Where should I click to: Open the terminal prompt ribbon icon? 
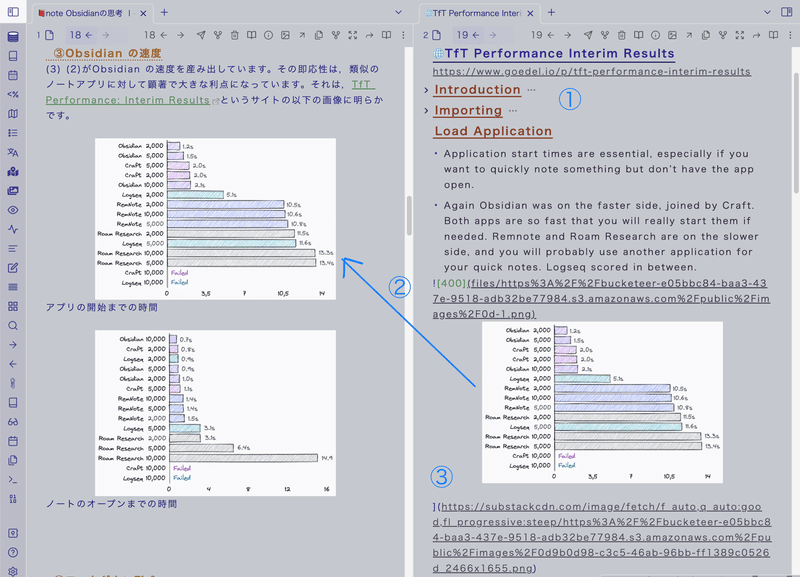(x=13, y=480)
